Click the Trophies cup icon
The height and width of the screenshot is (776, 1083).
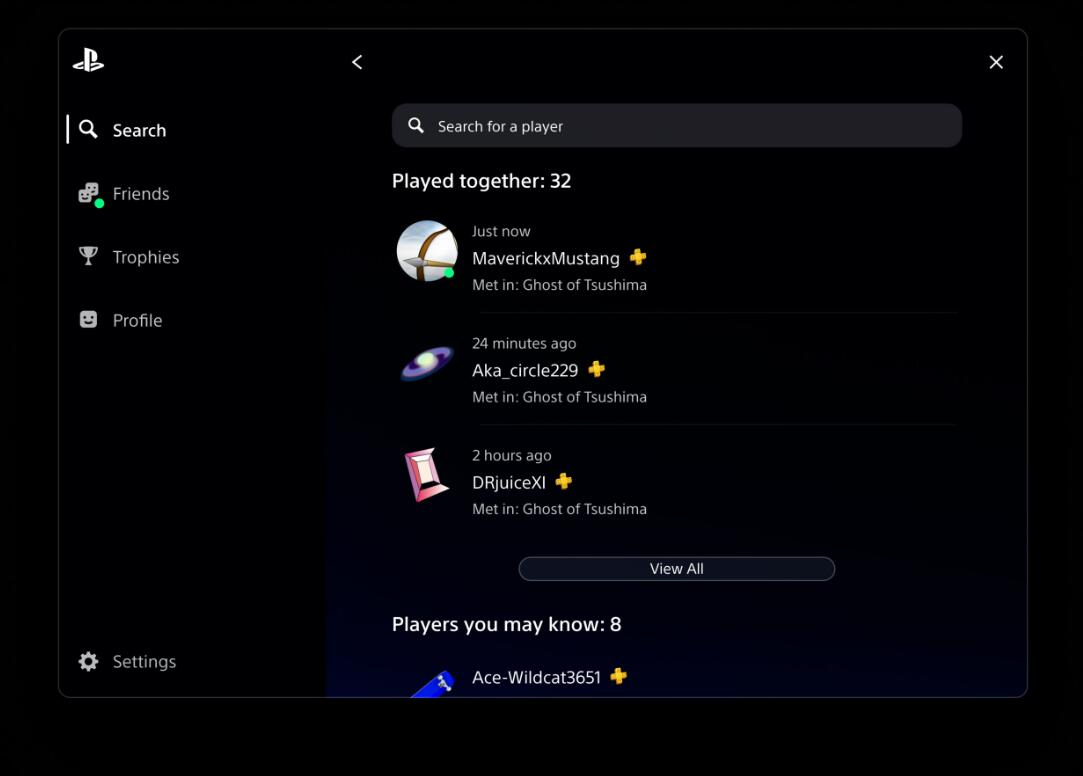88,256
